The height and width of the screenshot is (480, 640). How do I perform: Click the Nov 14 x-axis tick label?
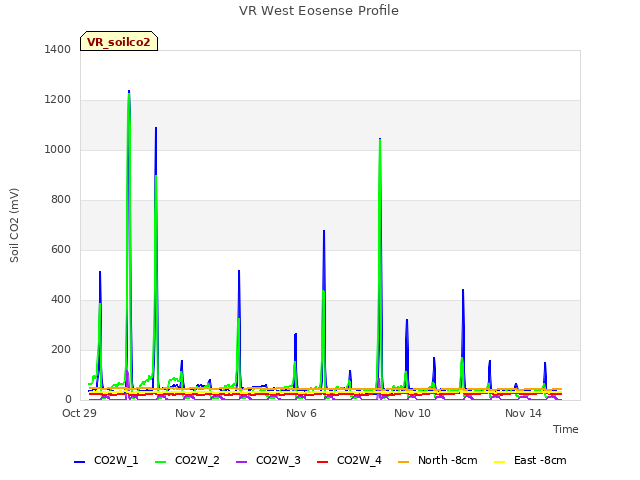[523, 413]
